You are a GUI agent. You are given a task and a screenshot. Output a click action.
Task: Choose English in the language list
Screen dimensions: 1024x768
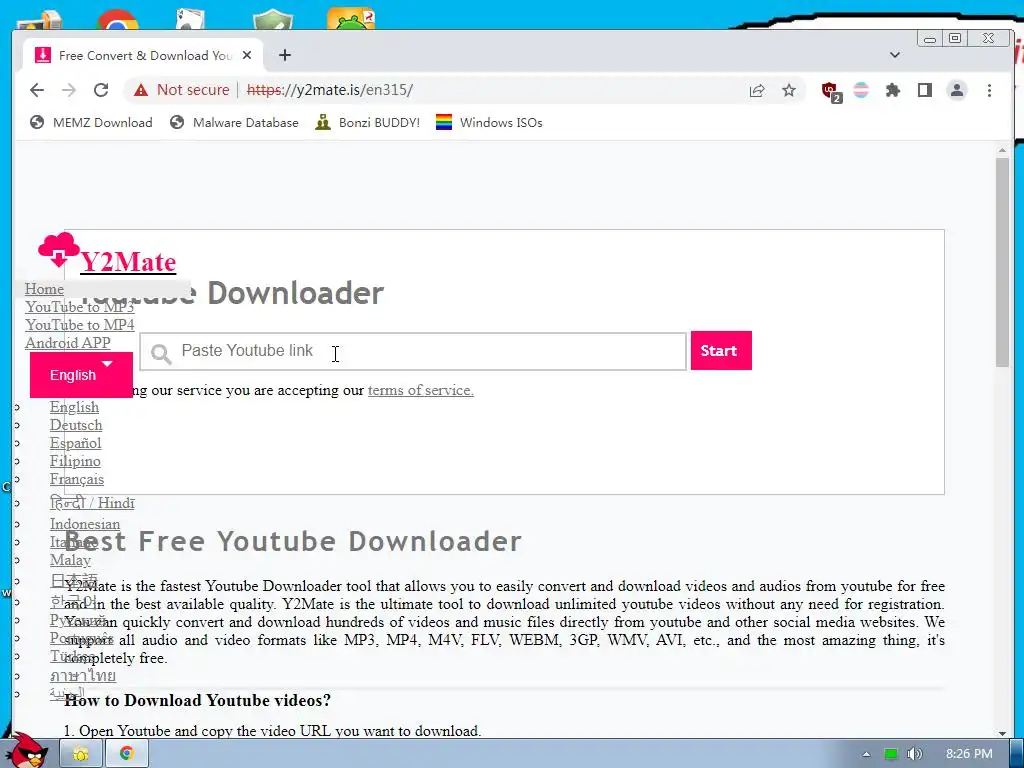[74, 407]
